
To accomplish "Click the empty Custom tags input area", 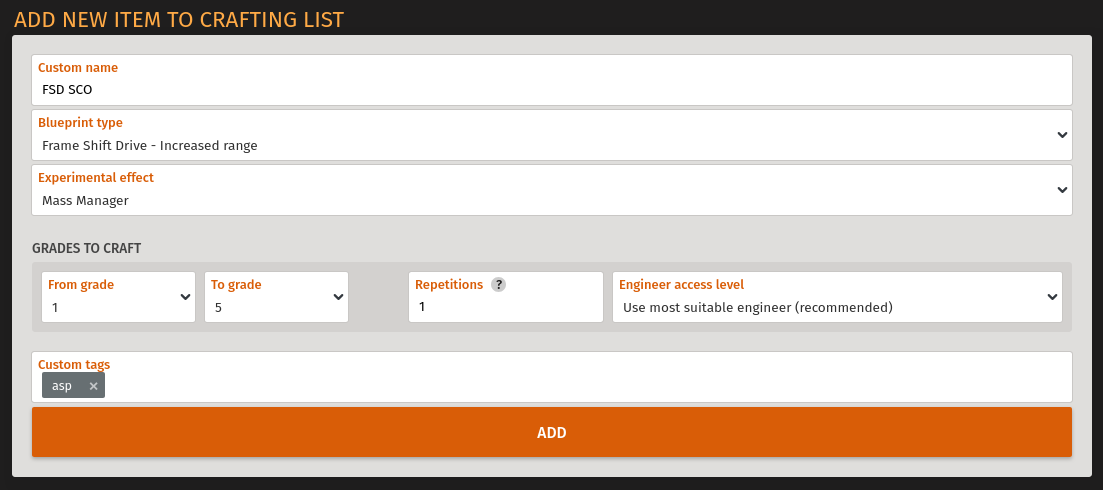I will click(x=587, y=385).
